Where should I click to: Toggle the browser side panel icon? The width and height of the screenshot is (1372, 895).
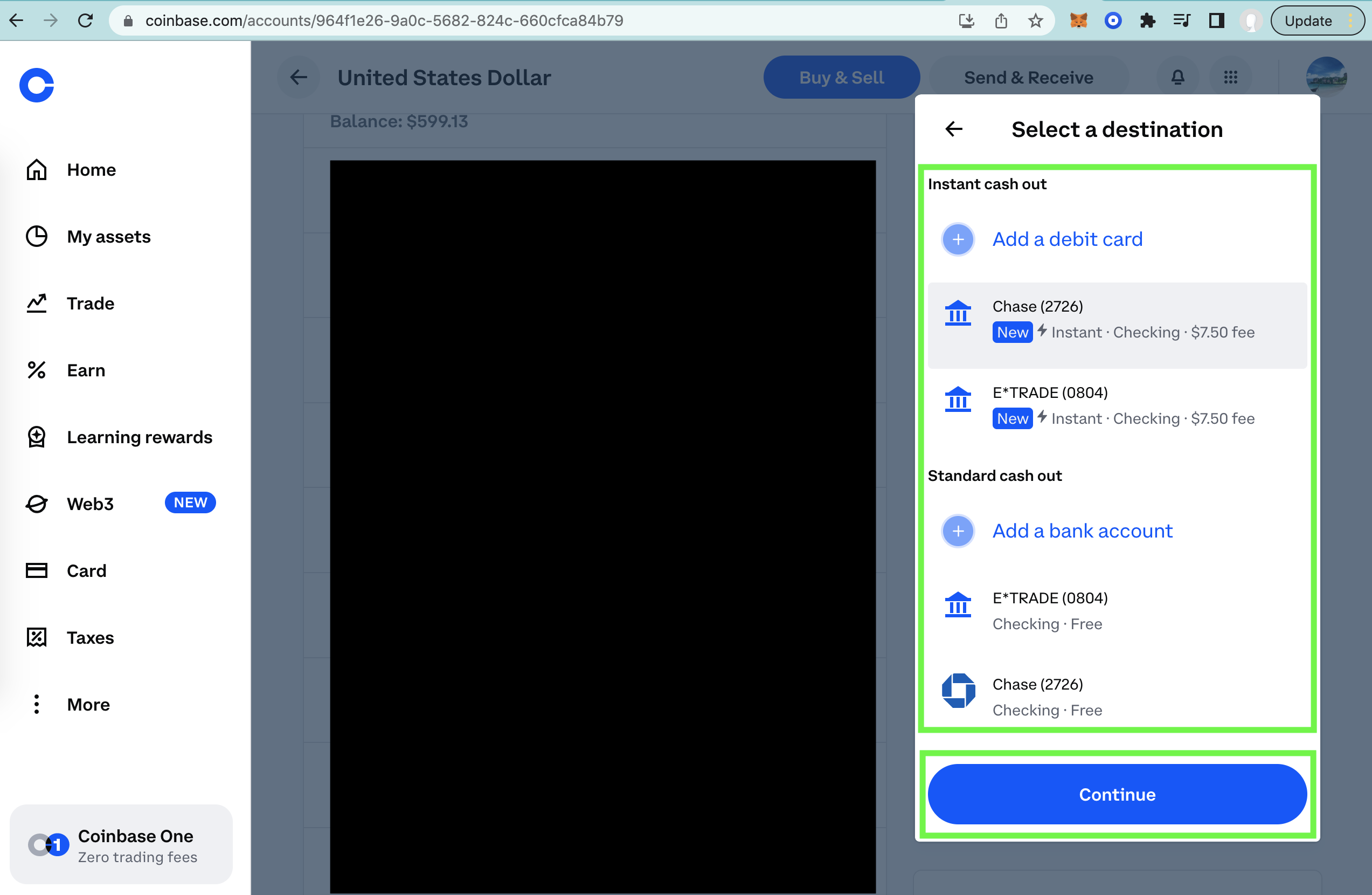click(1217, 21)
